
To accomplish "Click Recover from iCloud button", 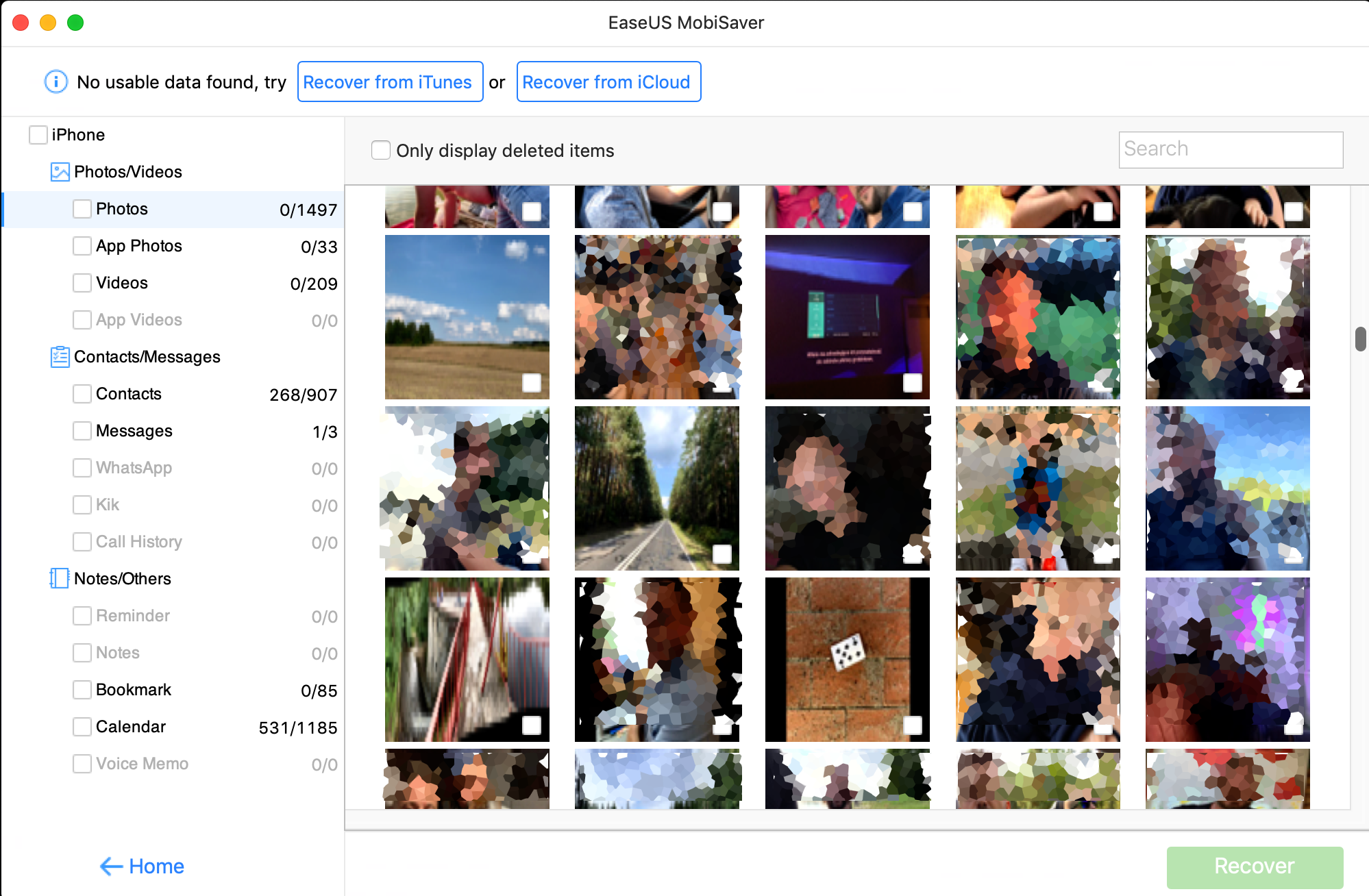I will [608, 82].
